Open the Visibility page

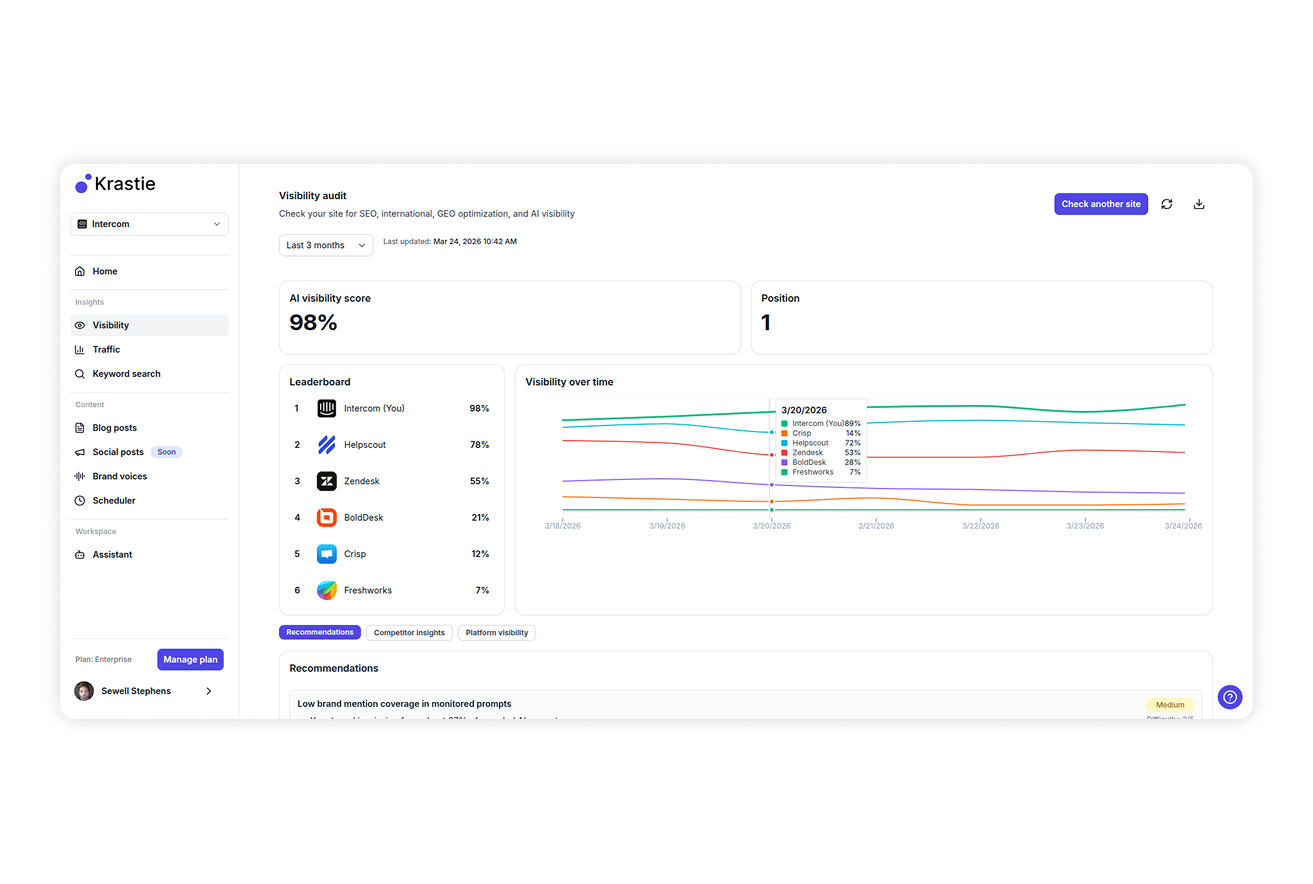(149, 325)
